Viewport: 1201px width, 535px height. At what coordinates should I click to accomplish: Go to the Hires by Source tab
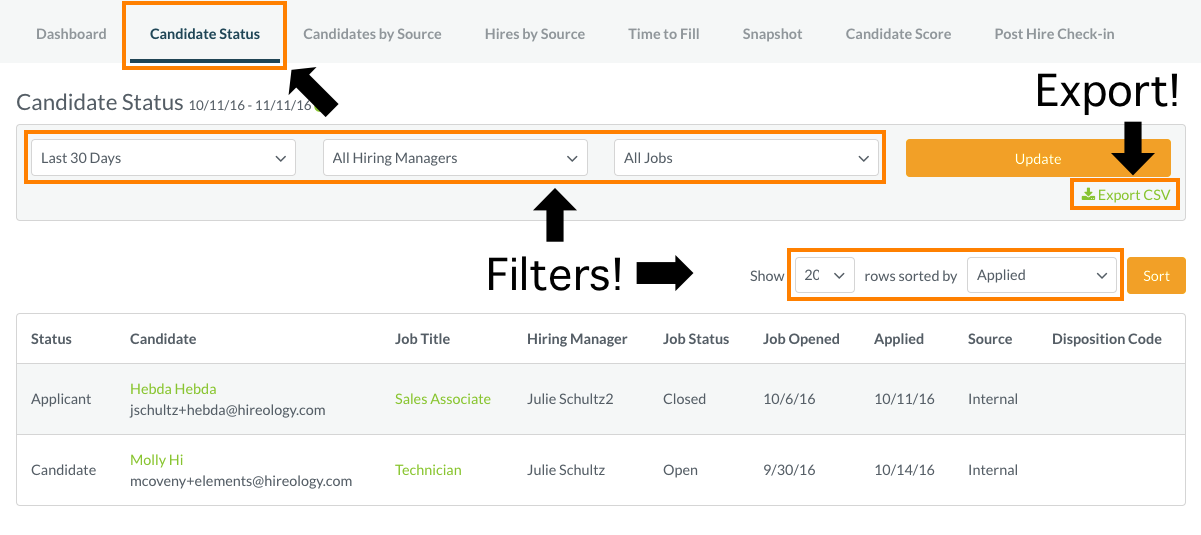coord(535,34)
